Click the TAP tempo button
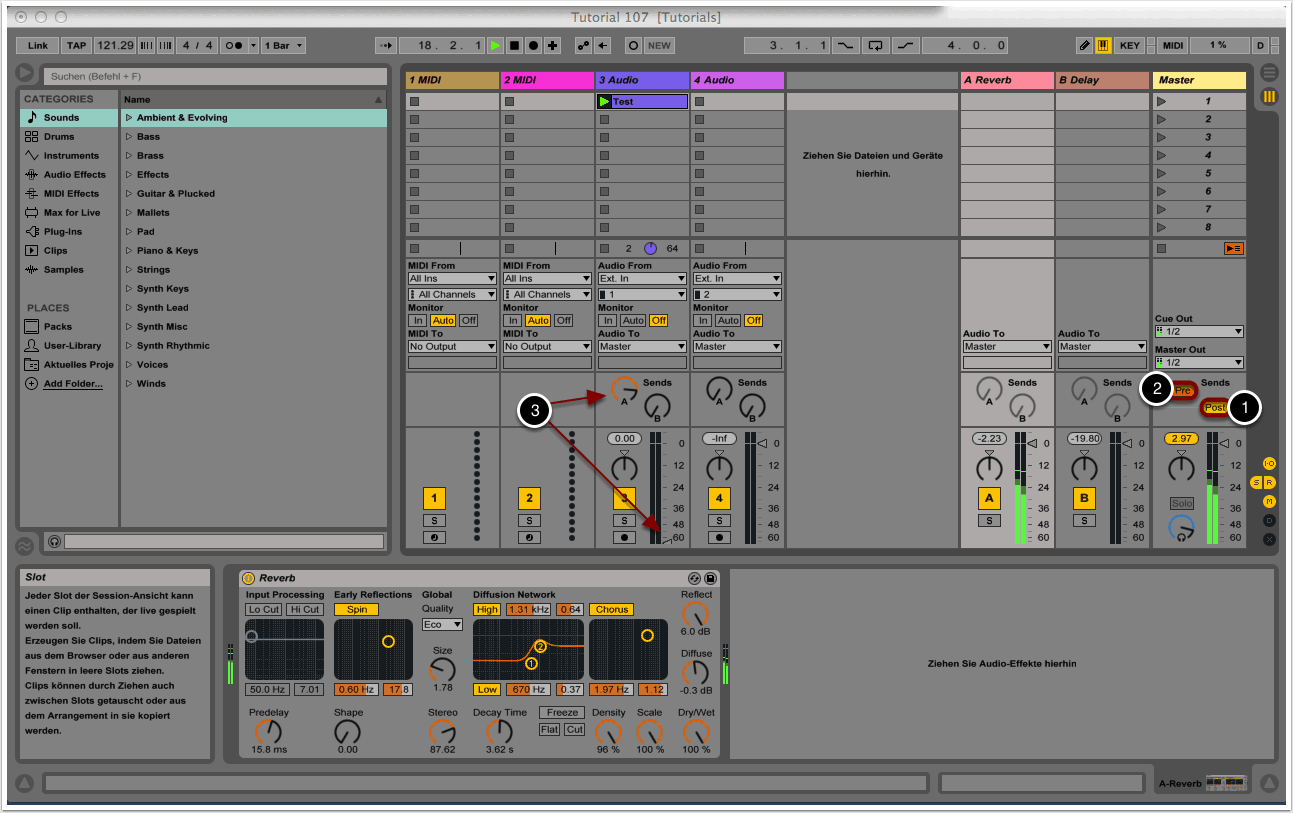 (x=76, y=45)
